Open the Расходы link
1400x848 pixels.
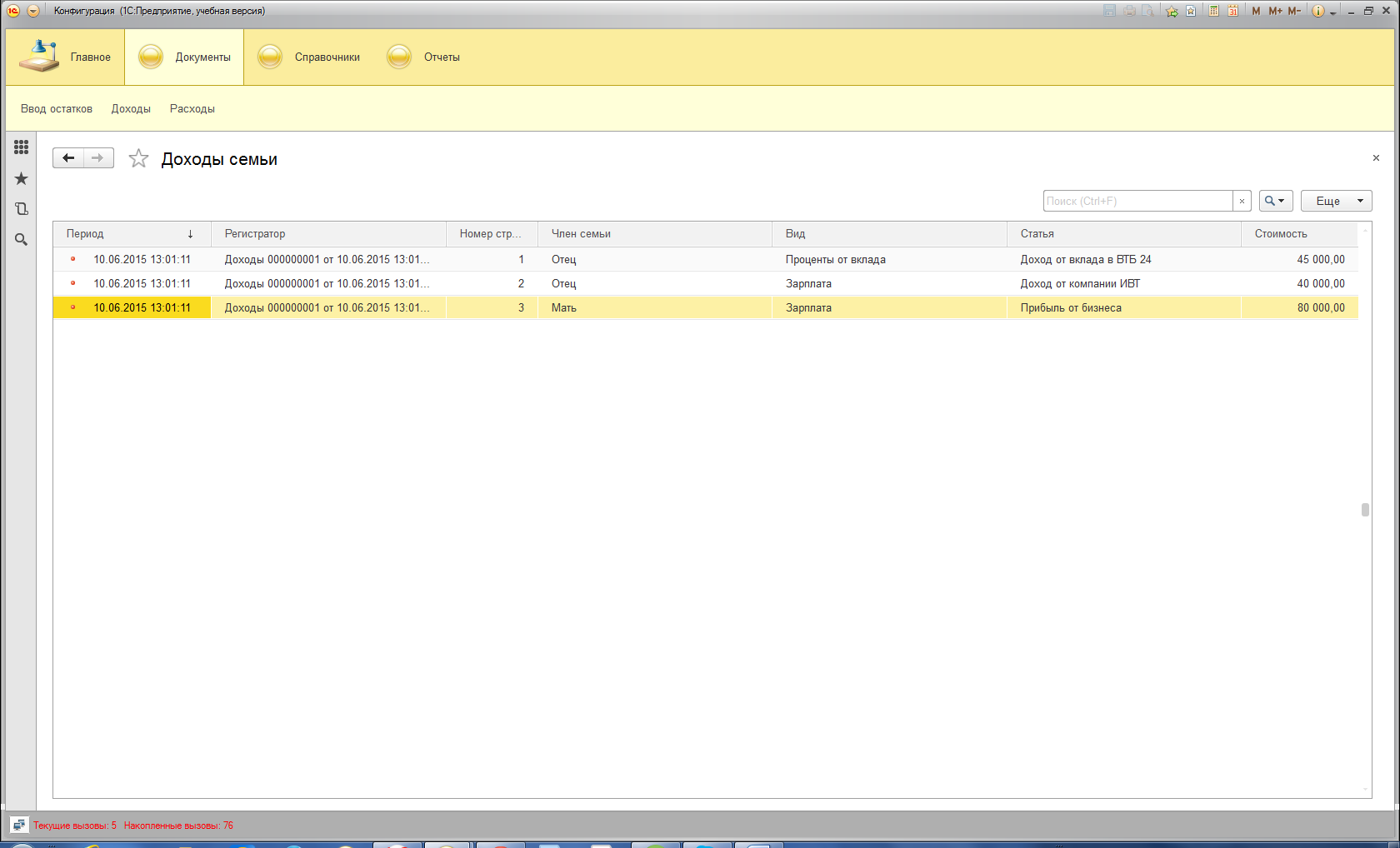tap(192, 109)
